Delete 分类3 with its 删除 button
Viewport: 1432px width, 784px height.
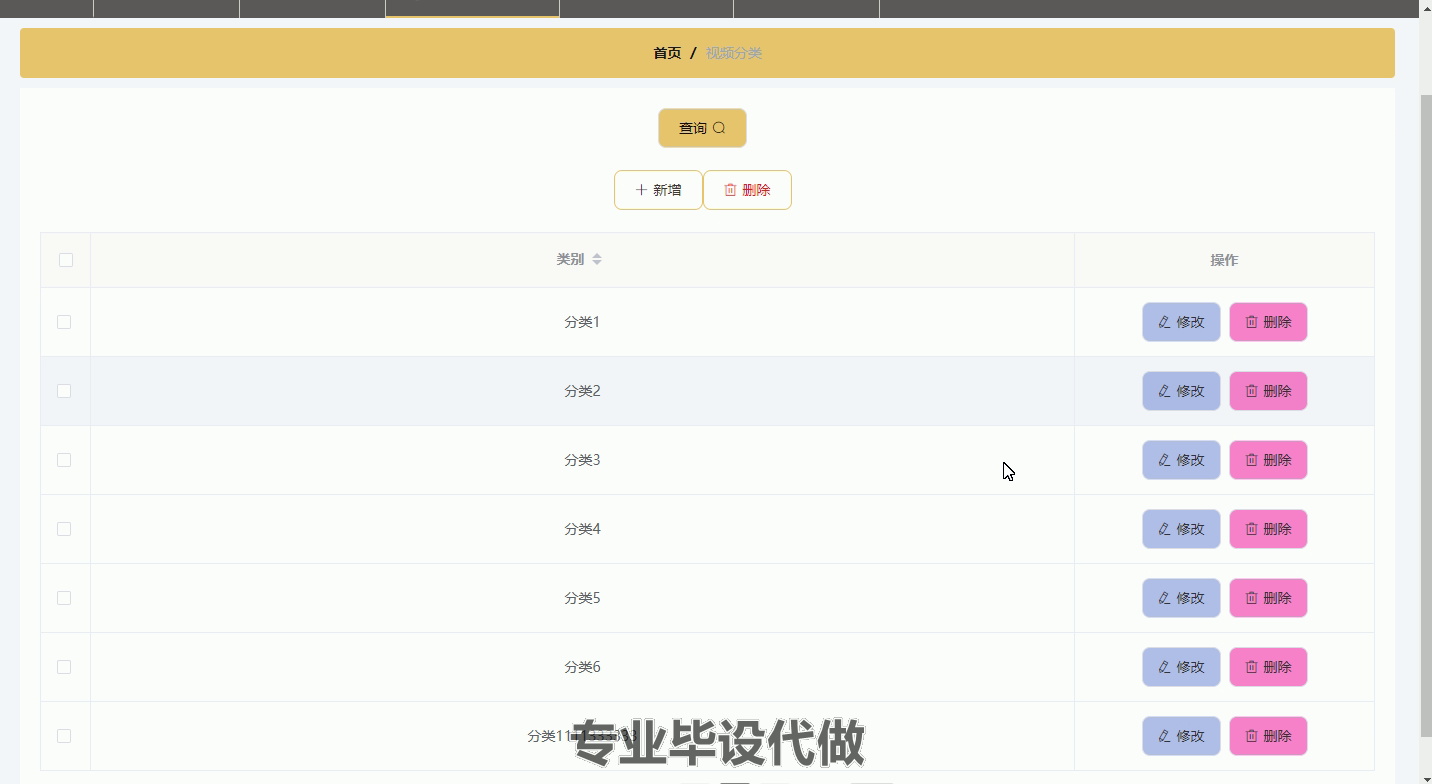pyautogui.click(x=1268, y=460)
